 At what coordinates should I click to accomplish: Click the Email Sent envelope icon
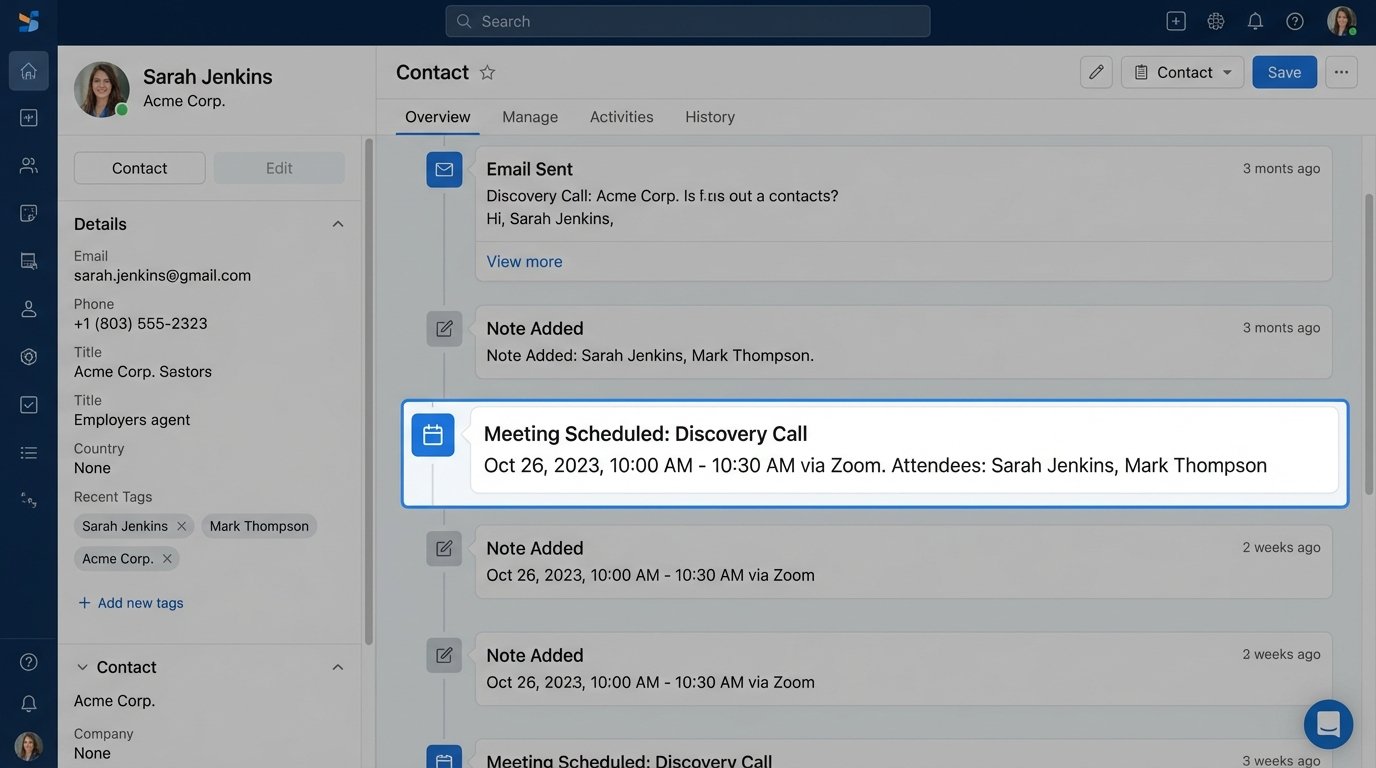point(444,169)
